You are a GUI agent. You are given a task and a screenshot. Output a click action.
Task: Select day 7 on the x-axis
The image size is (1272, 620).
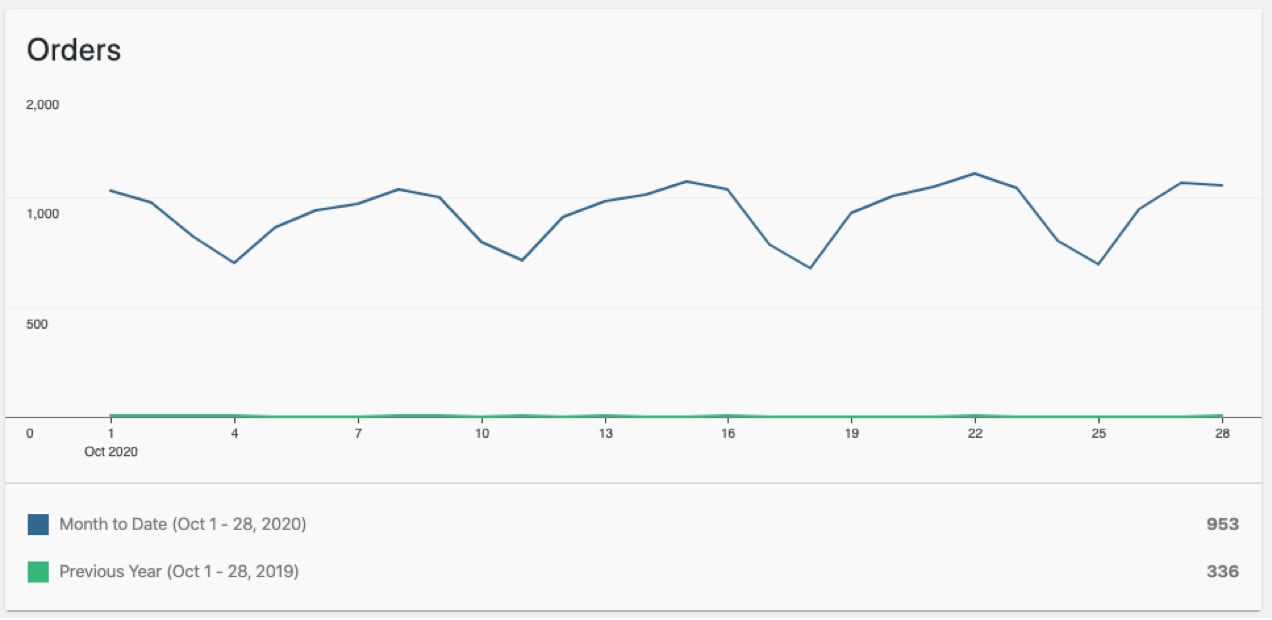coord(358,433)
